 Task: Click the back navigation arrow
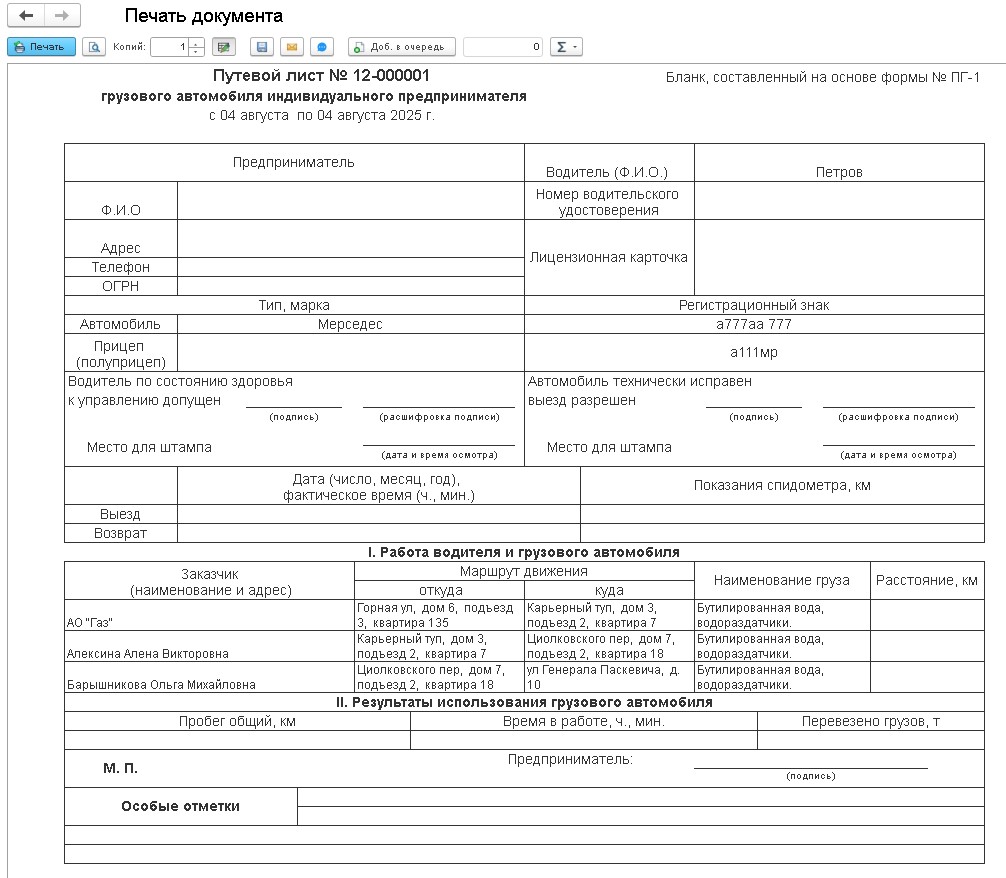tap(26, 16)
